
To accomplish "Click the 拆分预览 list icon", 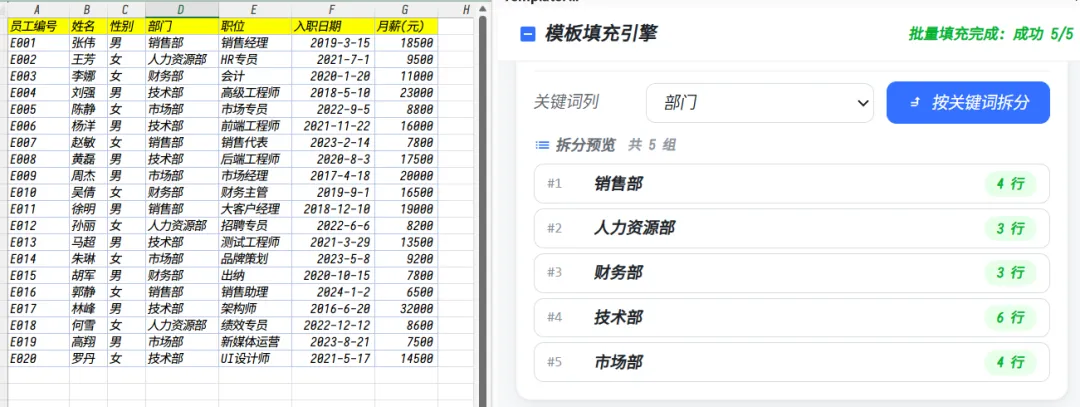I will pos(542,145).
